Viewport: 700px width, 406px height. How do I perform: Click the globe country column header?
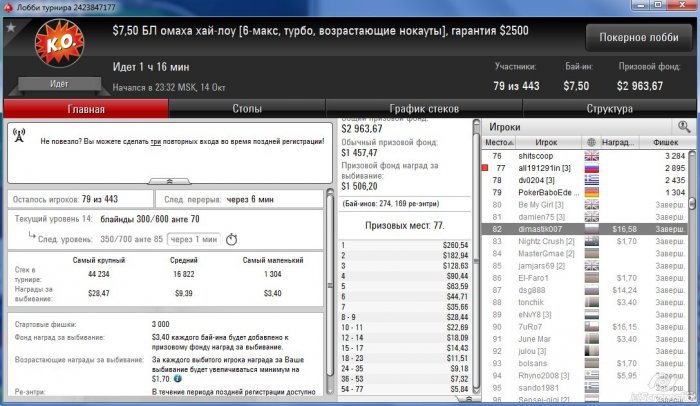[591, 142]
